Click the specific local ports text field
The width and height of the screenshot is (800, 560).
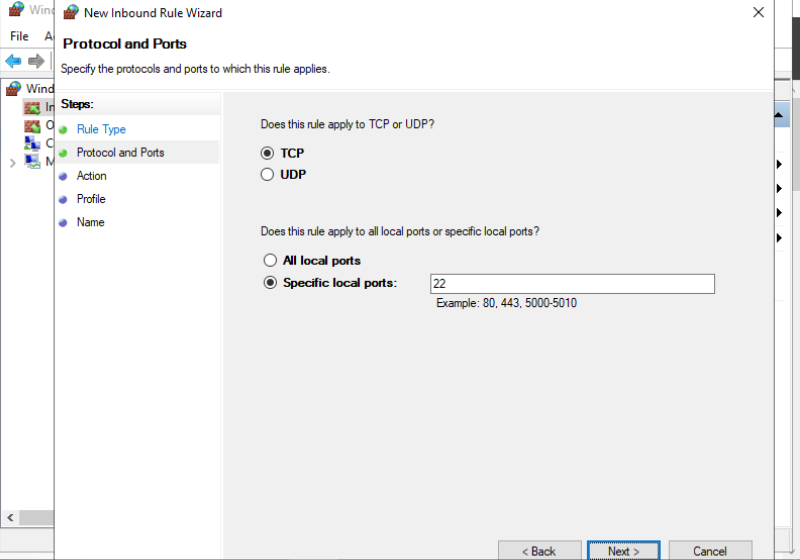(572, 284)
